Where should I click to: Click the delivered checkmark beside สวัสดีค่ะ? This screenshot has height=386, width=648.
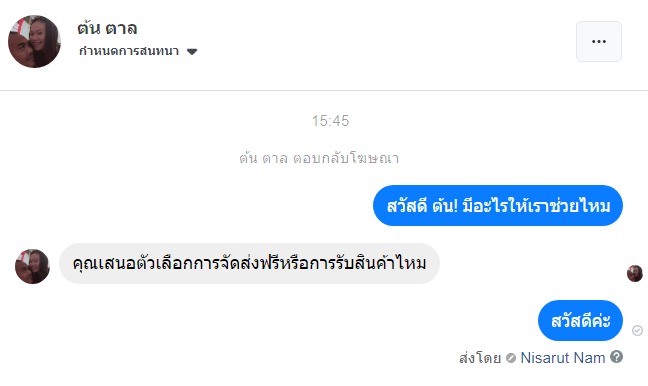point(637,330)
